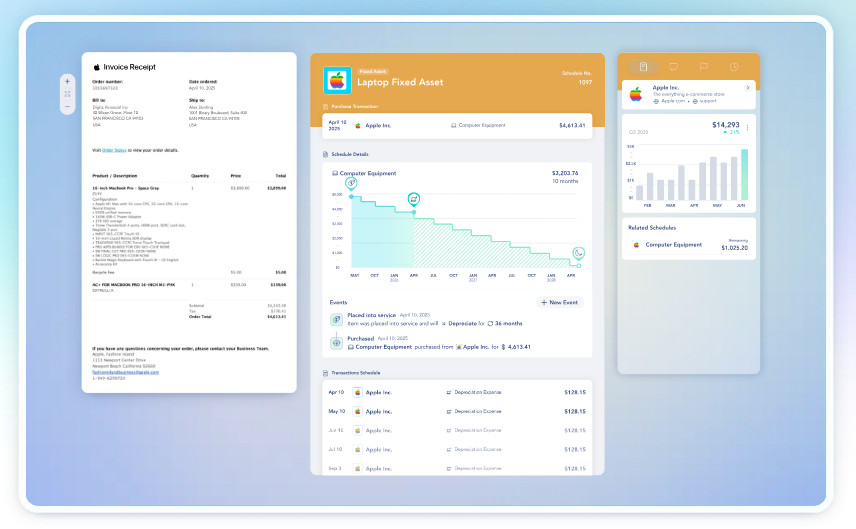Click the Apple logo on the Invoice Receipt
Screen dimensions: 856x529
(97, 67)
